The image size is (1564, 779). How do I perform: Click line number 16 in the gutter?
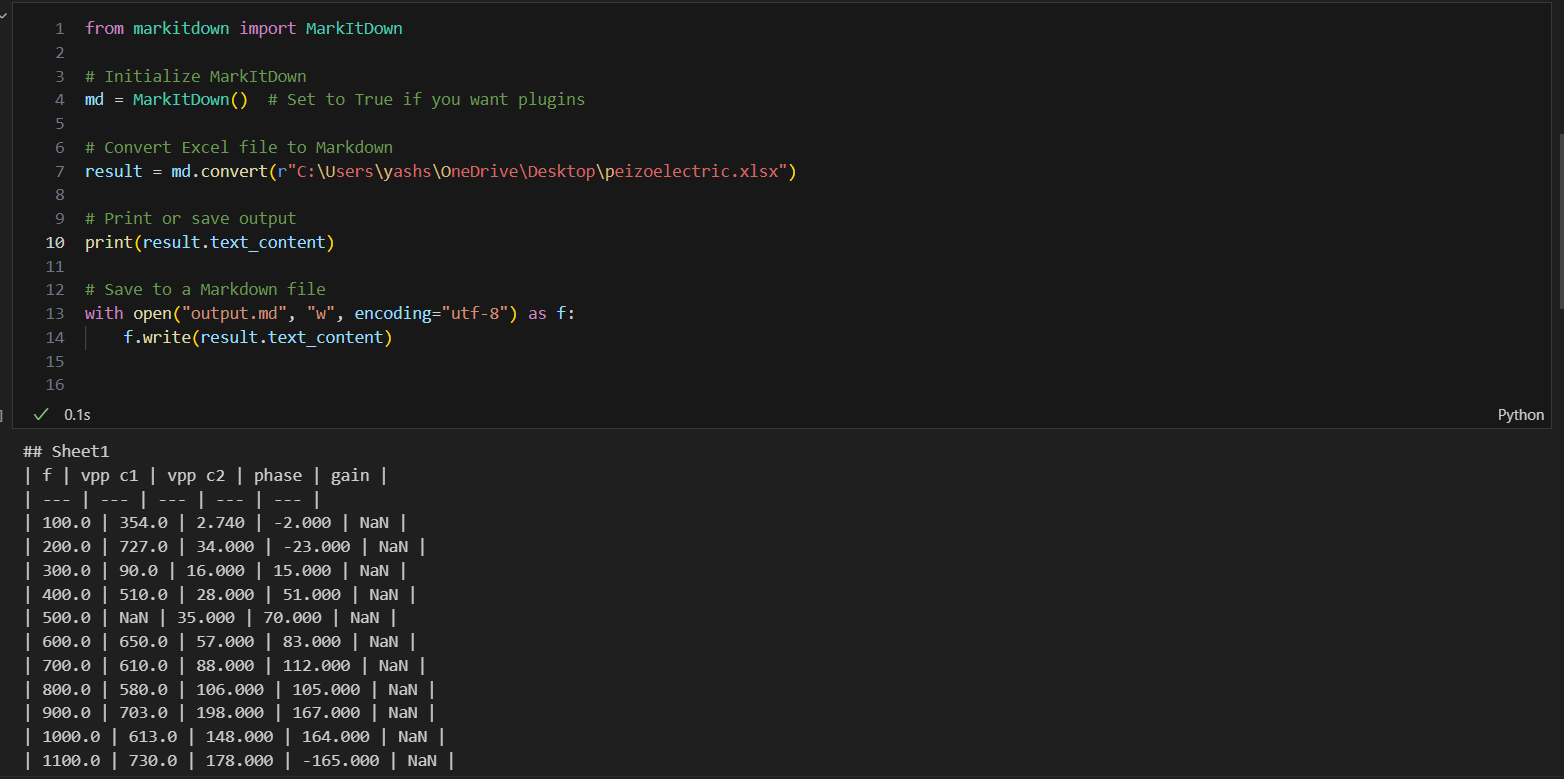click(54, 385)
